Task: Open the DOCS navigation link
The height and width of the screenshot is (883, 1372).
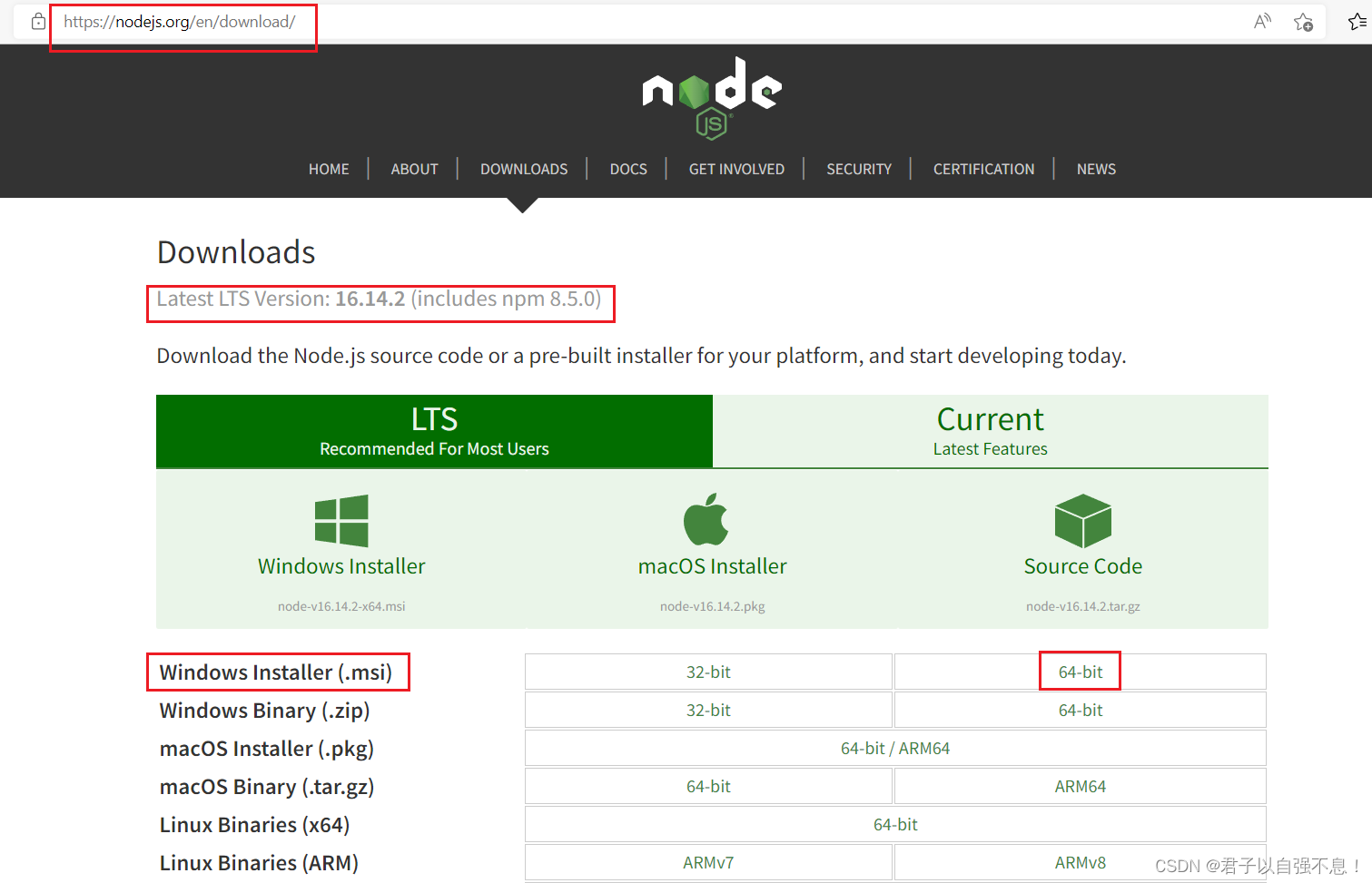Action: tap(628, 169)
